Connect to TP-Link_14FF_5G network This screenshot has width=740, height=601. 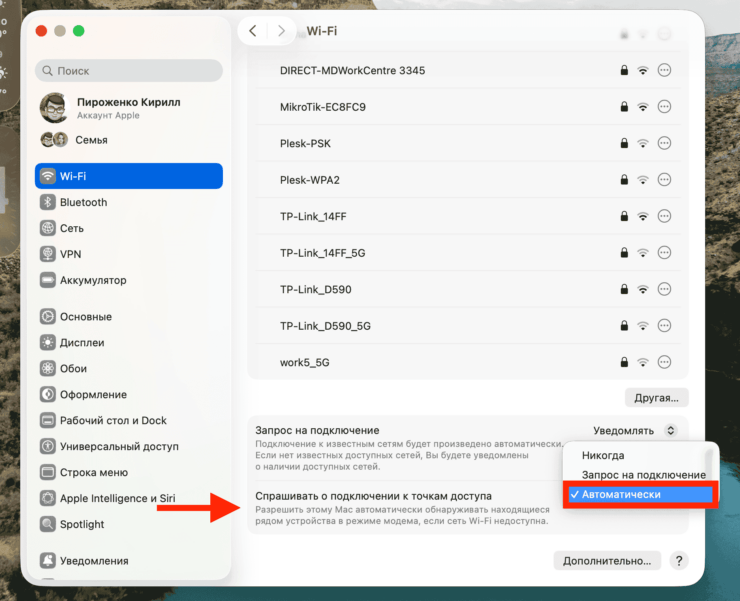(x=467, y=253)
